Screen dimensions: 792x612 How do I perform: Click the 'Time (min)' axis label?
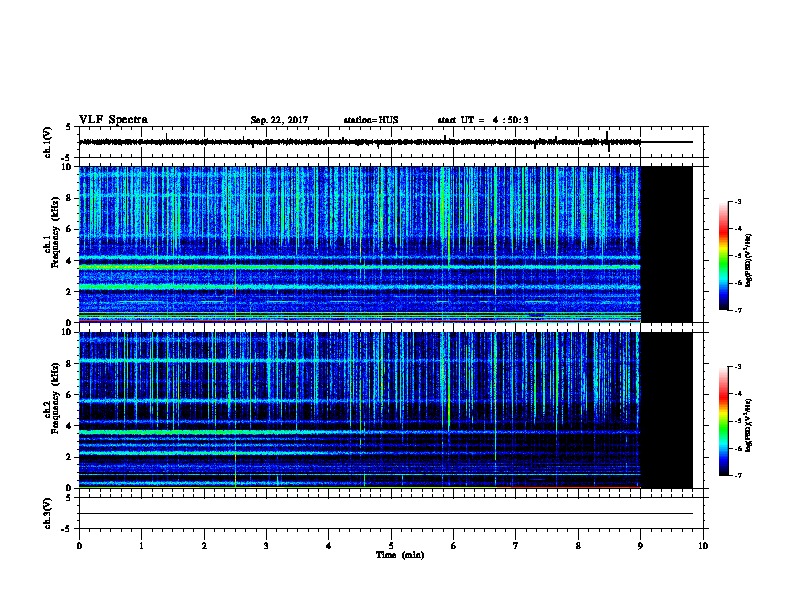(400, 555)
